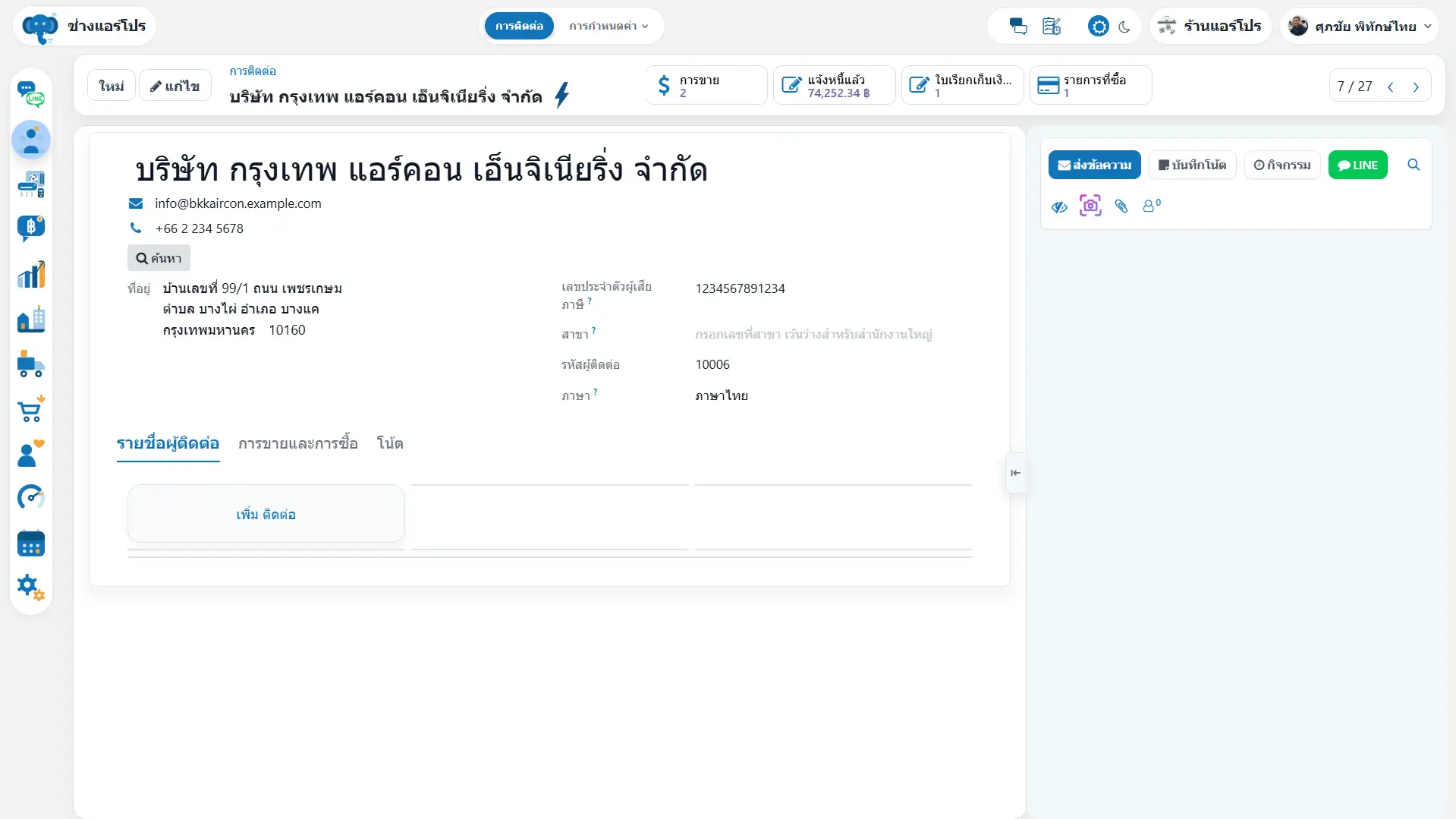Open the screenshot capture icon in chatter
The width and height of the screenshot is (1456, 819).
(1090, 206)
